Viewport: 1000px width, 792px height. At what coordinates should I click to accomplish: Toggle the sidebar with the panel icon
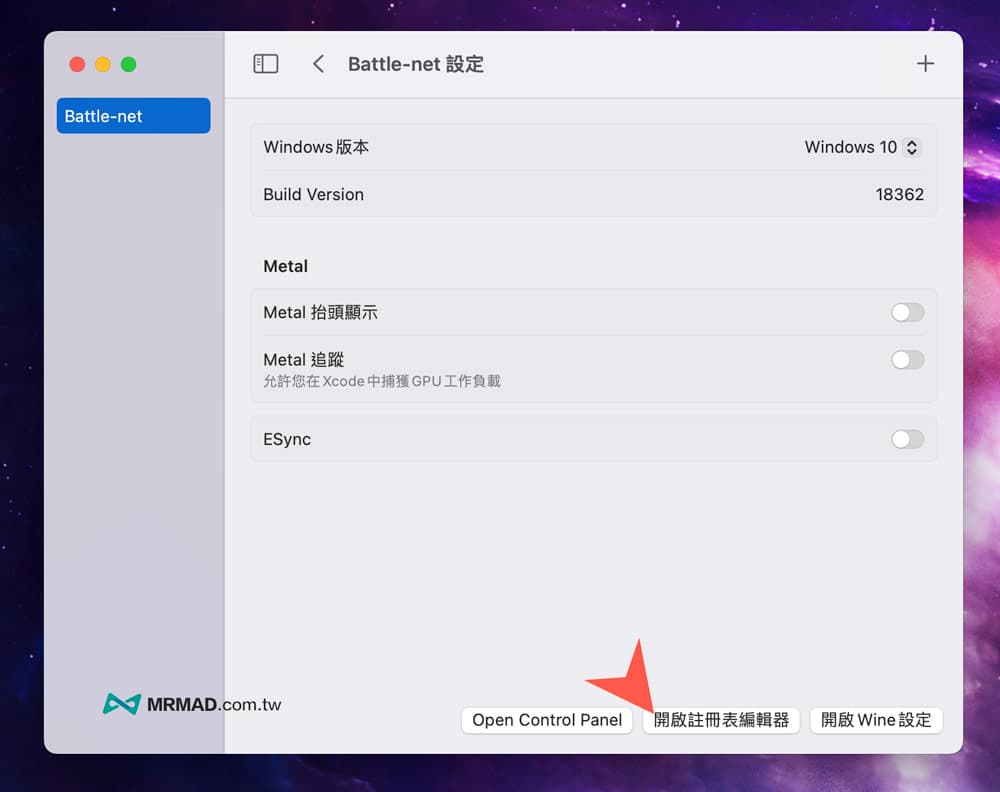point(266,62)
